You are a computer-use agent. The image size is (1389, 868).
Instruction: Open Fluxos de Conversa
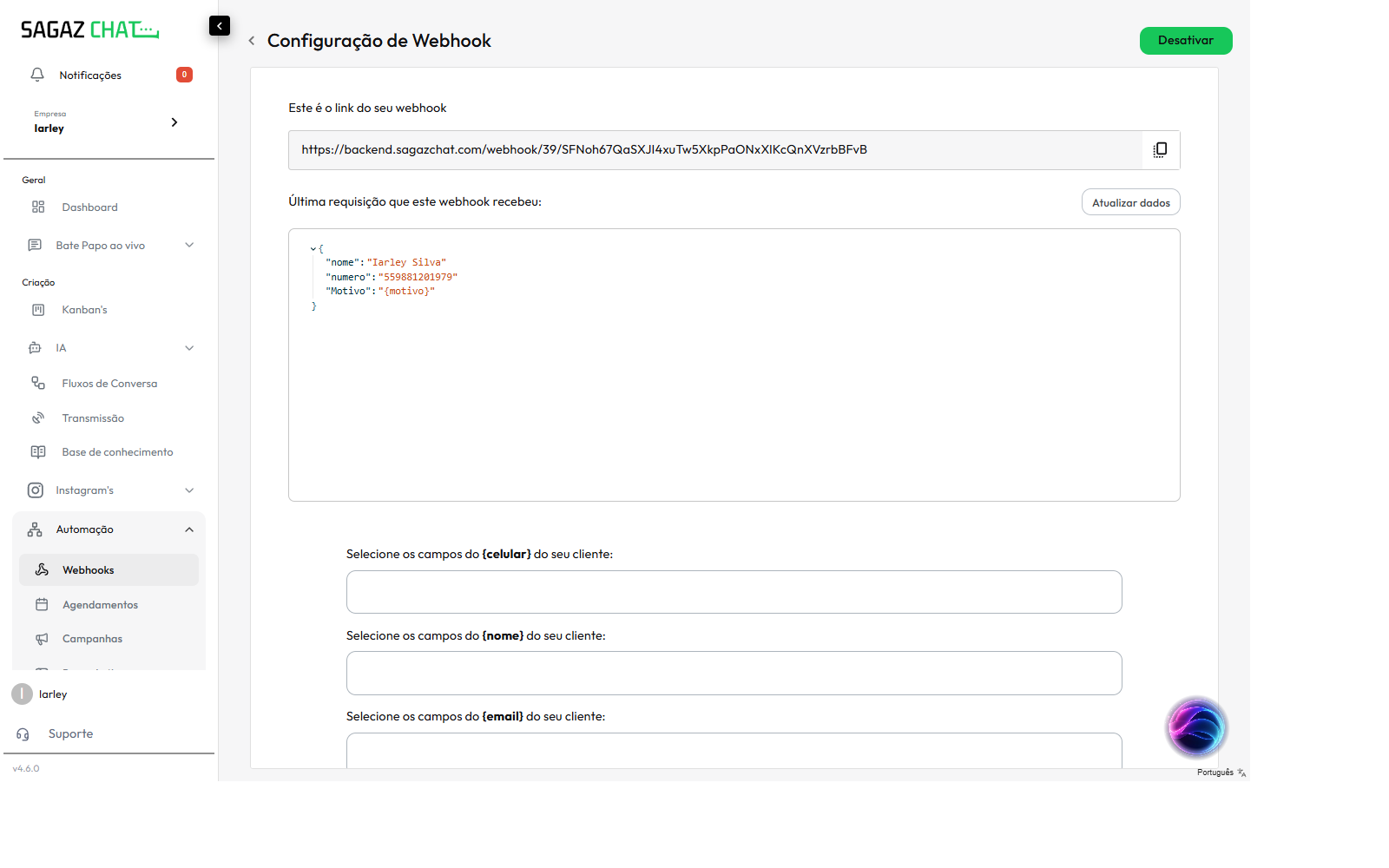pyautogui.click(x=109, y=384)
